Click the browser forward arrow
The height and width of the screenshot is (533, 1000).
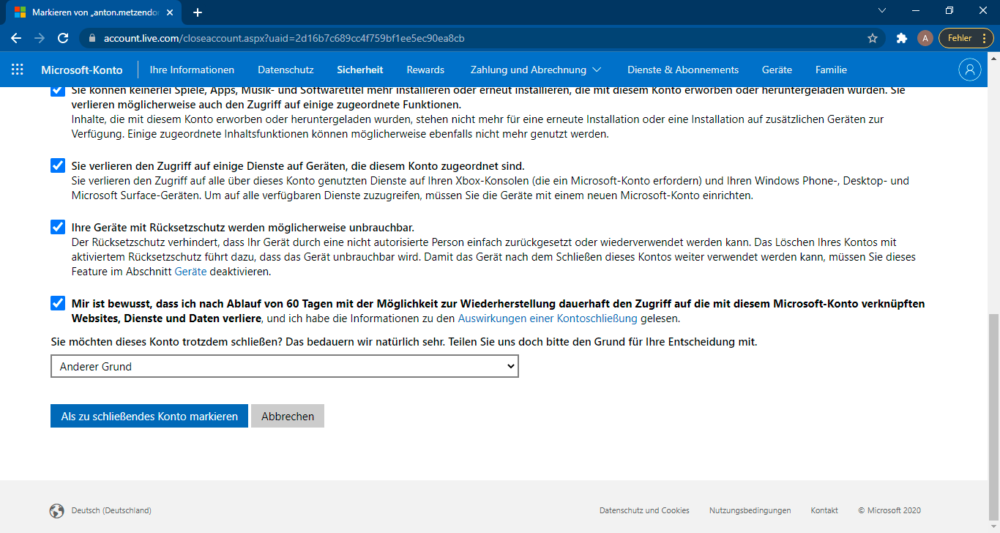(40, 38)
